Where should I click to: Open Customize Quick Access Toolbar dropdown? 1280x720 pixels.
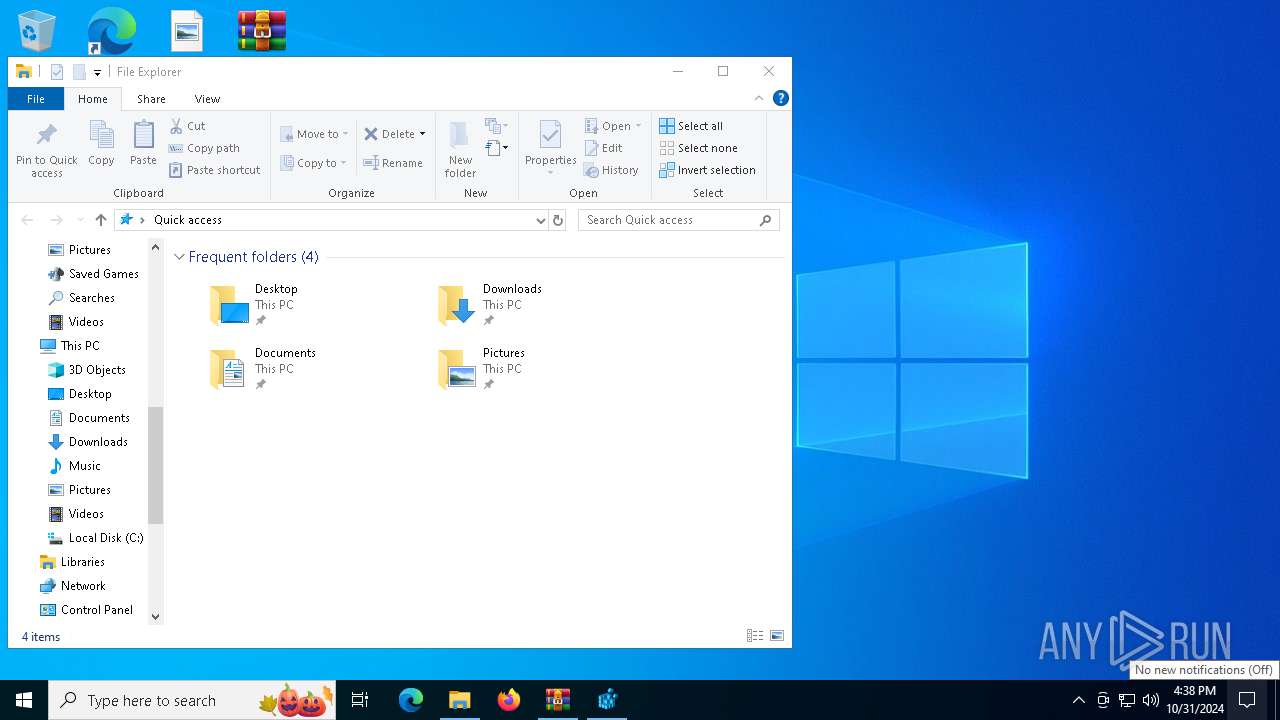click(97, 72)
